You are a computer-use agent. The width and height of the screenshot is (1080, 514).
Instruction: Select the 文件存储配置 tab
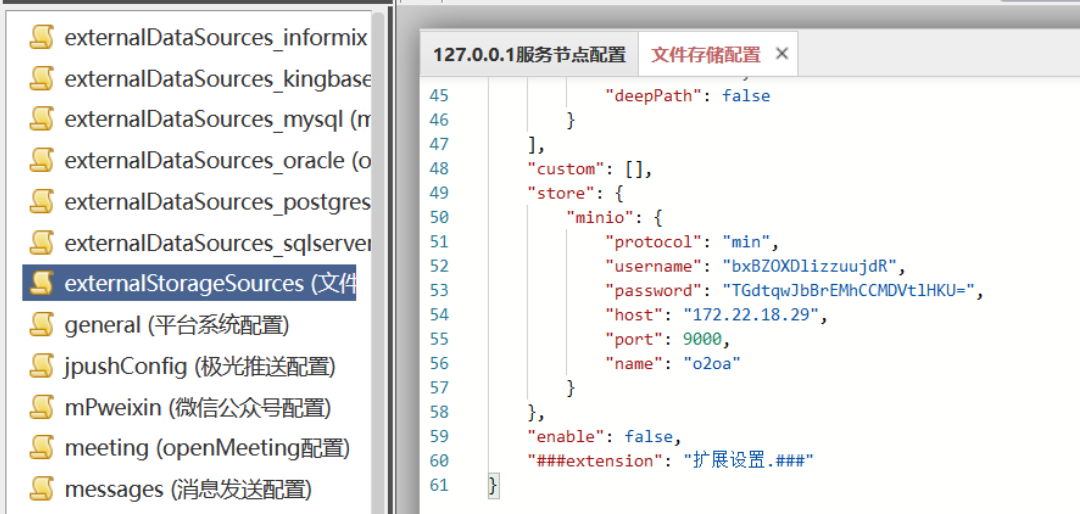click(x=705, y=54)
